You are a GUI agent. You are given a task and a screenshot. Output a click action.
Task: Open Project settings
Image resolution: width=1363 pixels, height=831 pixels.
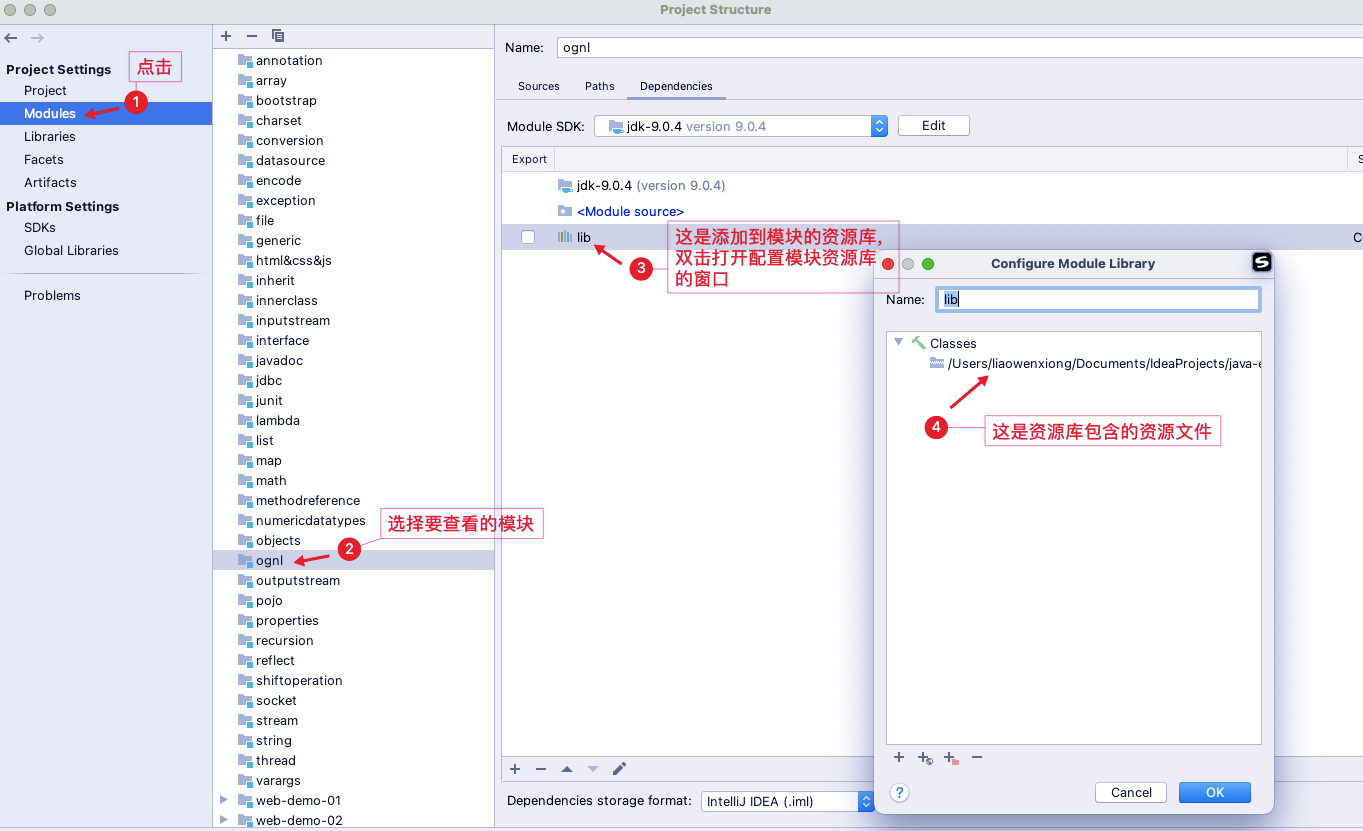[x=45, y=90]
